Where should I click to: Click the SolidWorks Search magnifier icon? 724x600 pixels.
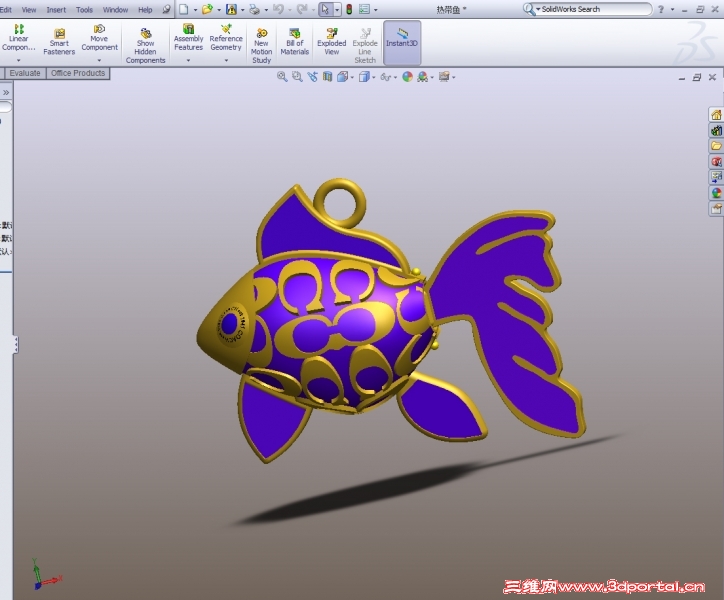click(529, 9)
